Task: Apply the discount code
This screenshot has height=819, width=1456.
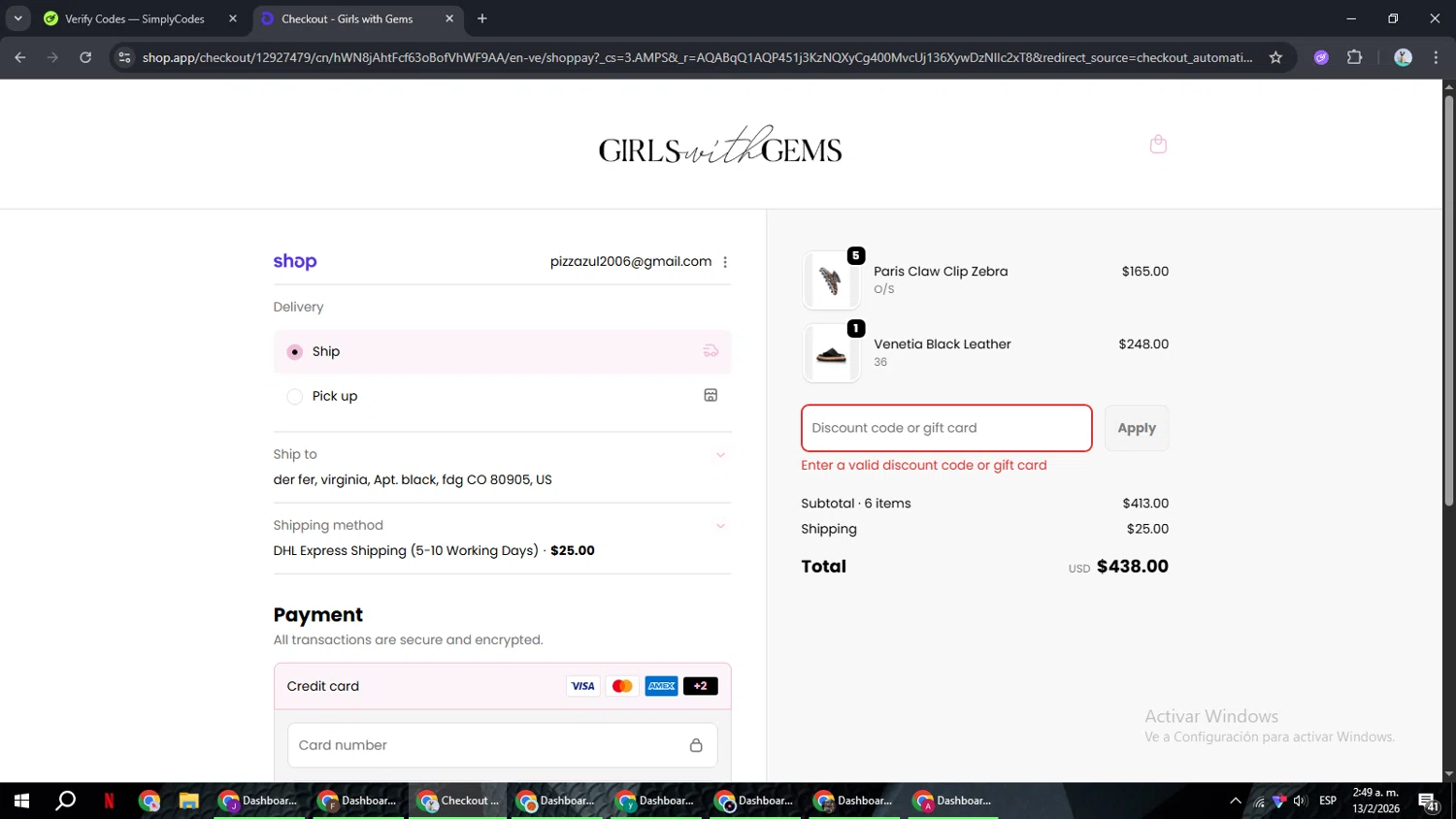Action: [x=1137, y=428]
